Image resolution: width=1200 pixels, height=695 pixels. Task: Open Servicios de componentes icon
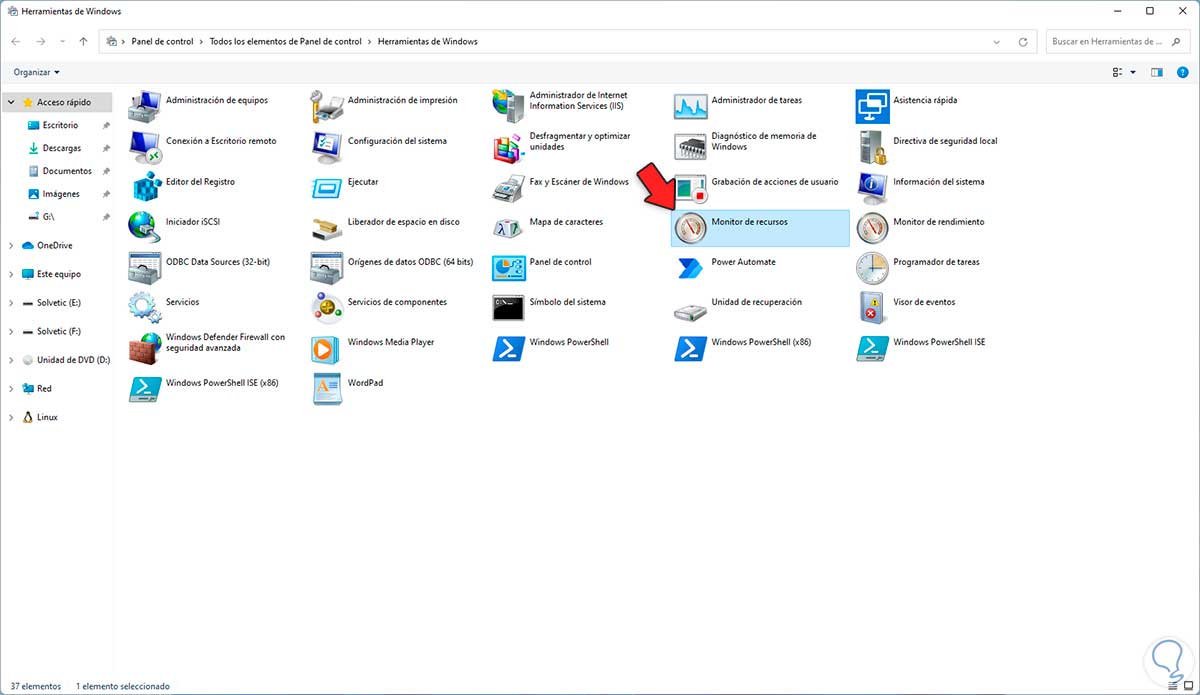[x=327, y=308]
